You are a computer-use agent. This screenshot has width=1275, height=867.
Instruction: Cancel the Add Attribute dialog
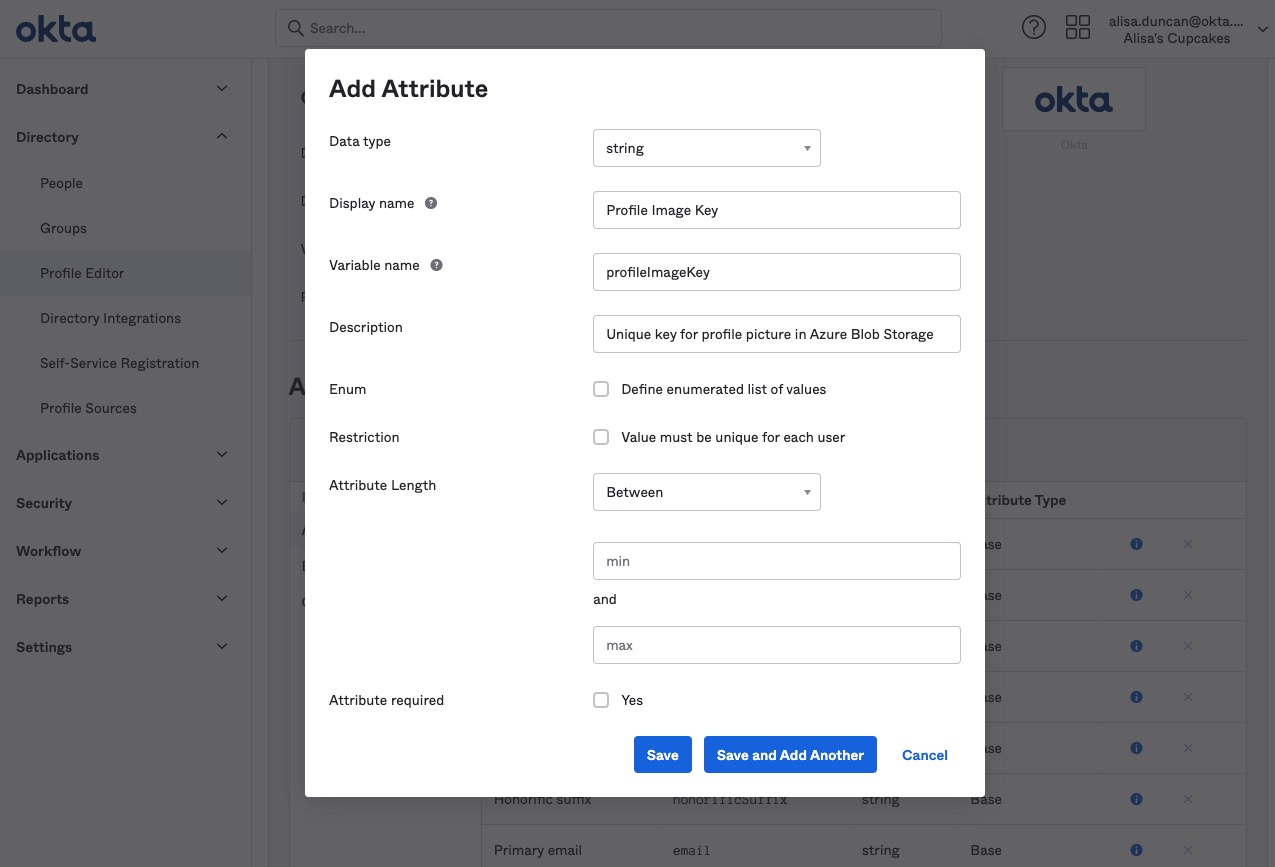(924, 755)
